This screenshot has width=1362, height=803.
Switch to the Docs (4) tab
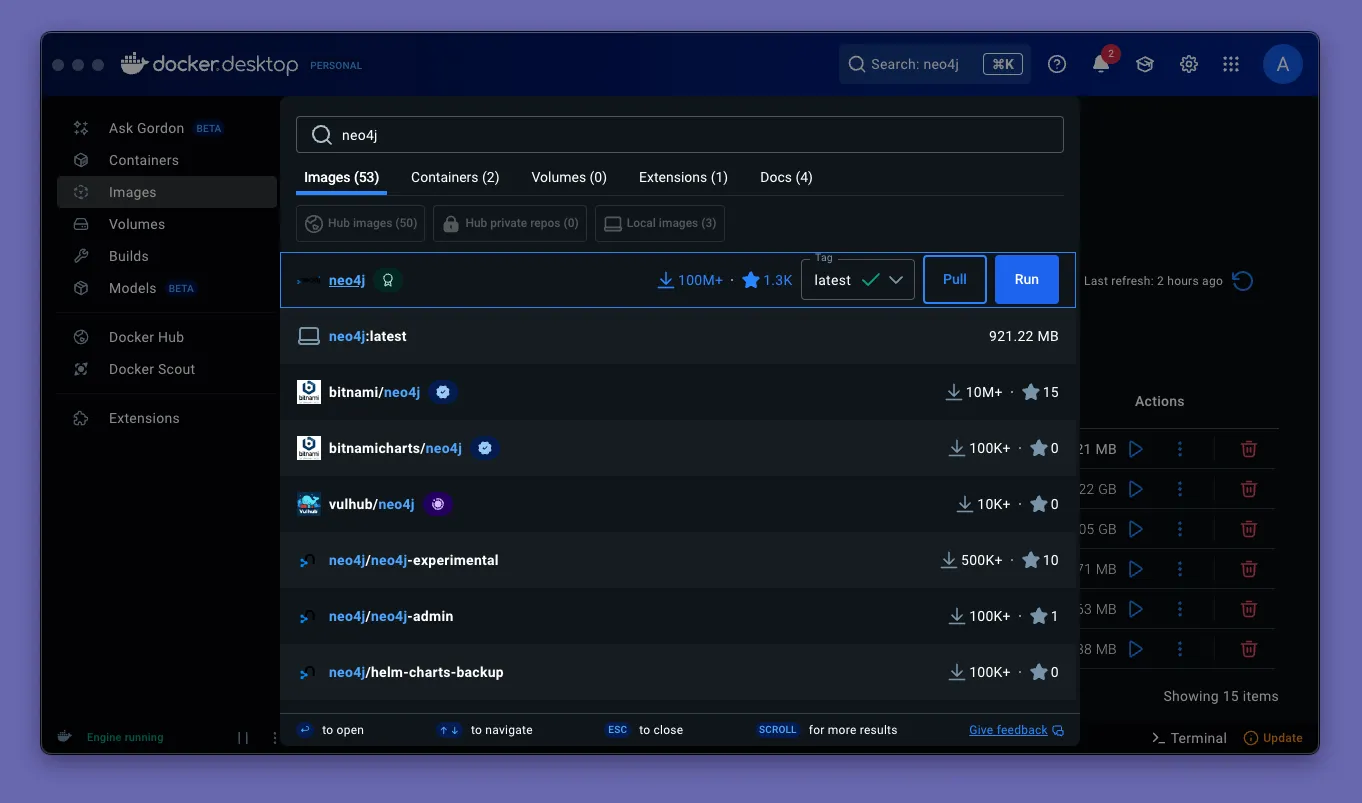coord(786,177)
